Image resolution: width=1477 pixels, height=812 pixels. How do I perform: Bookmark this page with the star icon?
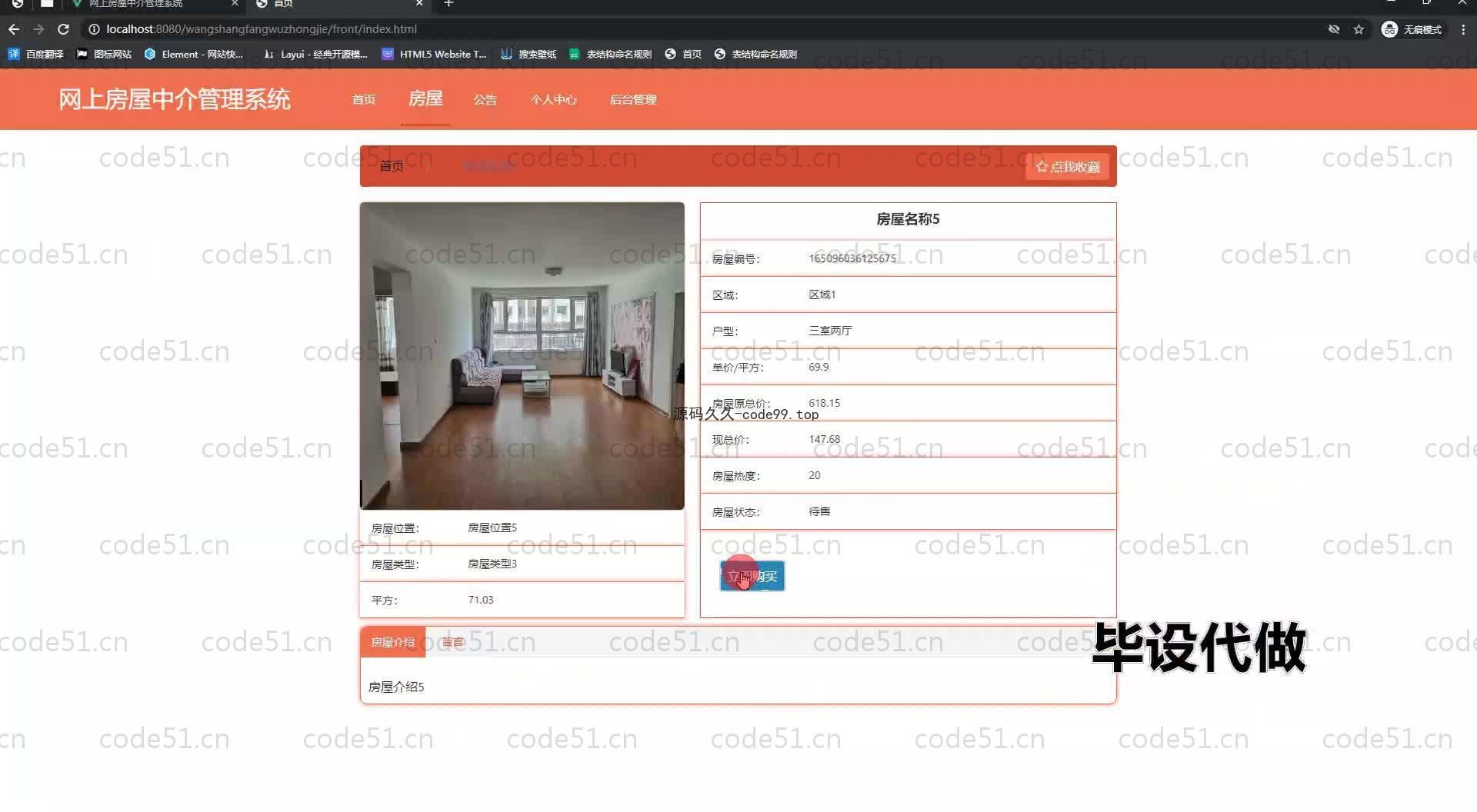1359,29
